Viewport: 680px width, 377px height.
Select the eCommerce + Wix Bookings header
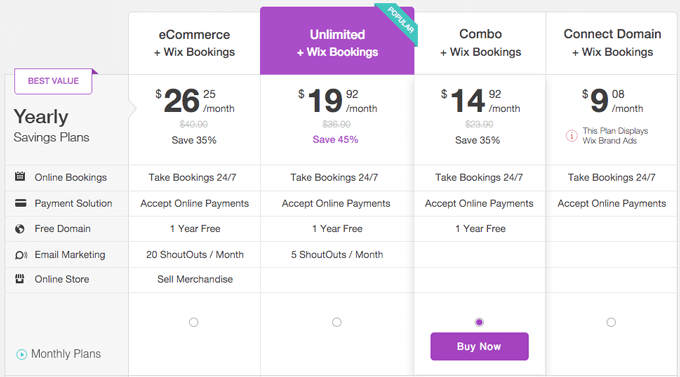tap(194, 43)
